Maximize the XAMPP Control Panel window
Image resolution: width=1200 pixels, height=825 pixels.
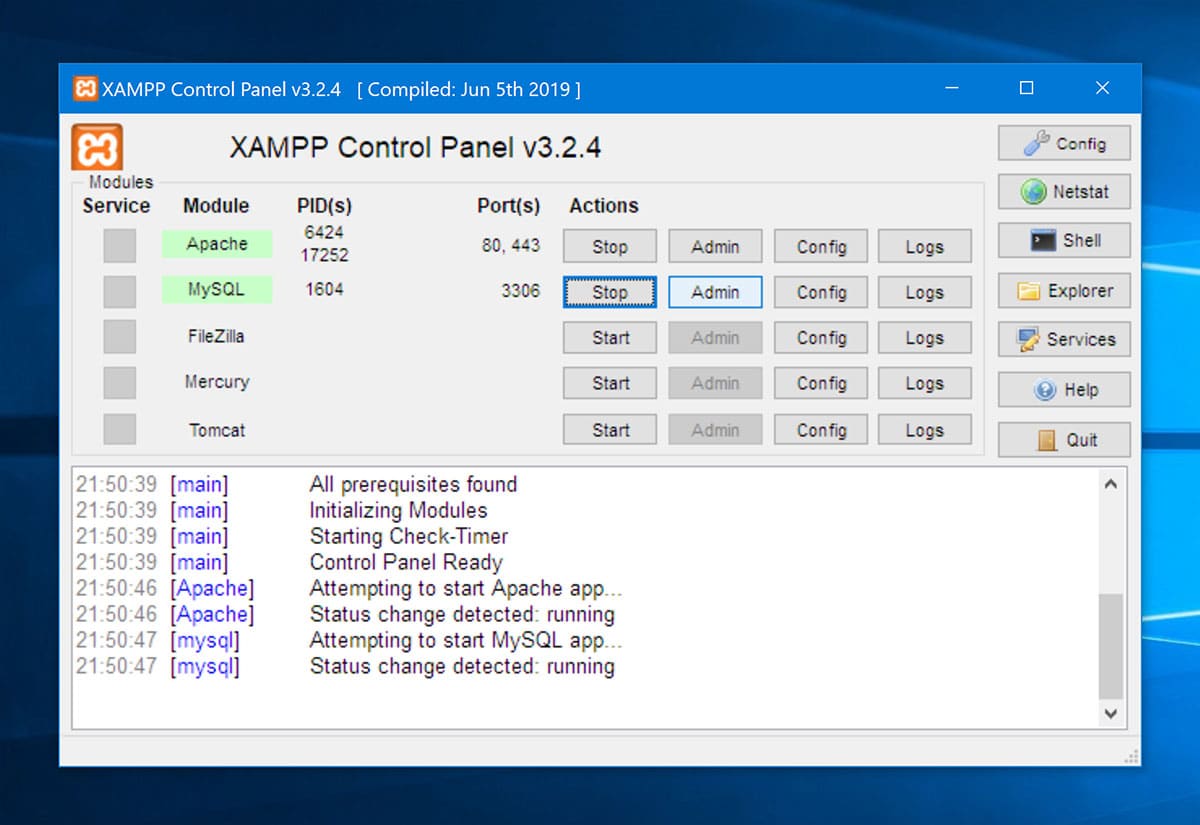click(1026, 88)
